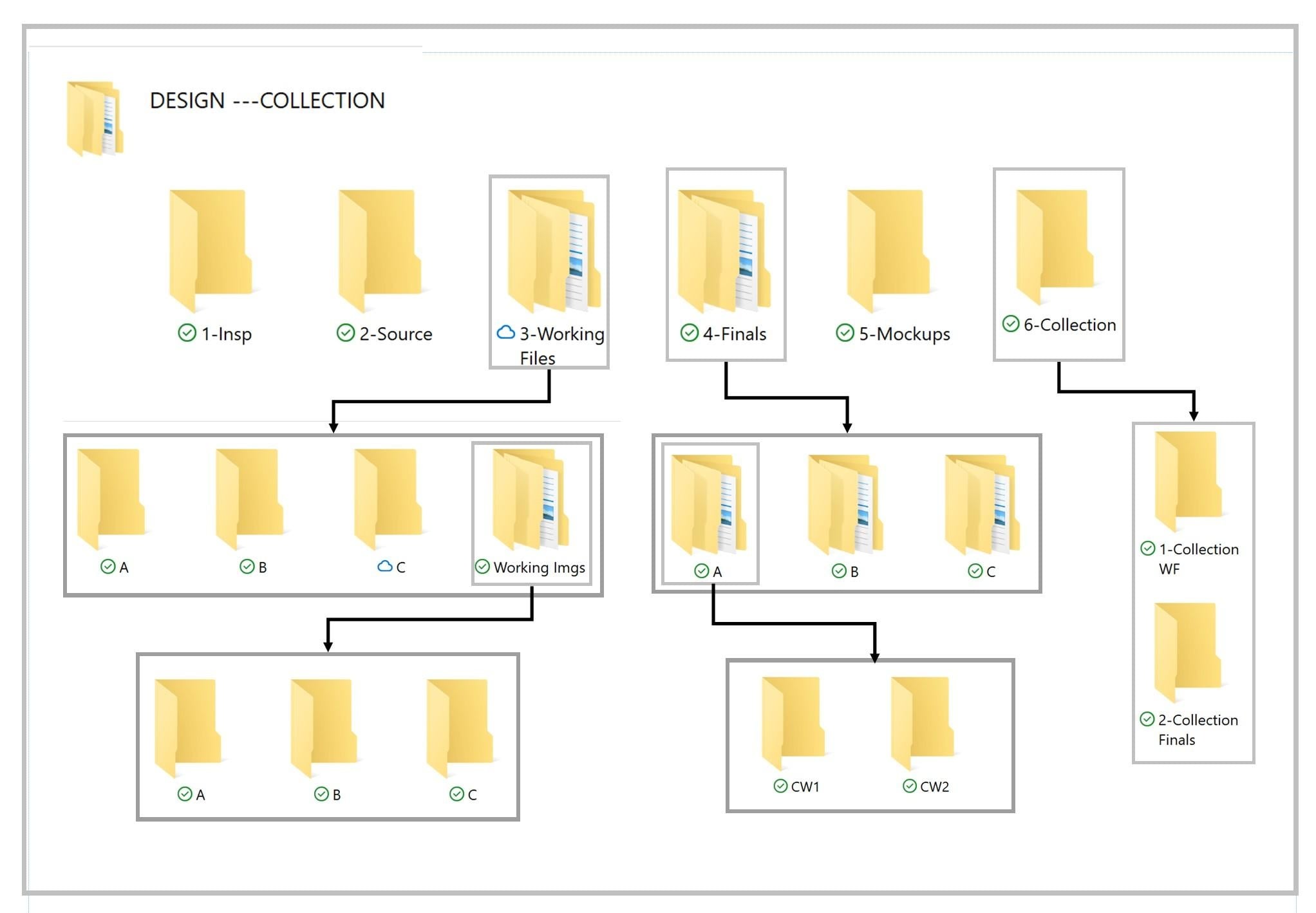Click the '2-Collection Finals' label text
The height and width of the screenshot is (913, 1316).
[1198, 729]
